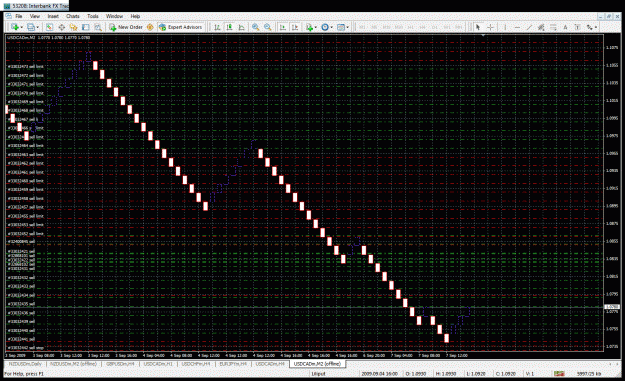Select the D1 timeframe button

[x=434, y=27]
